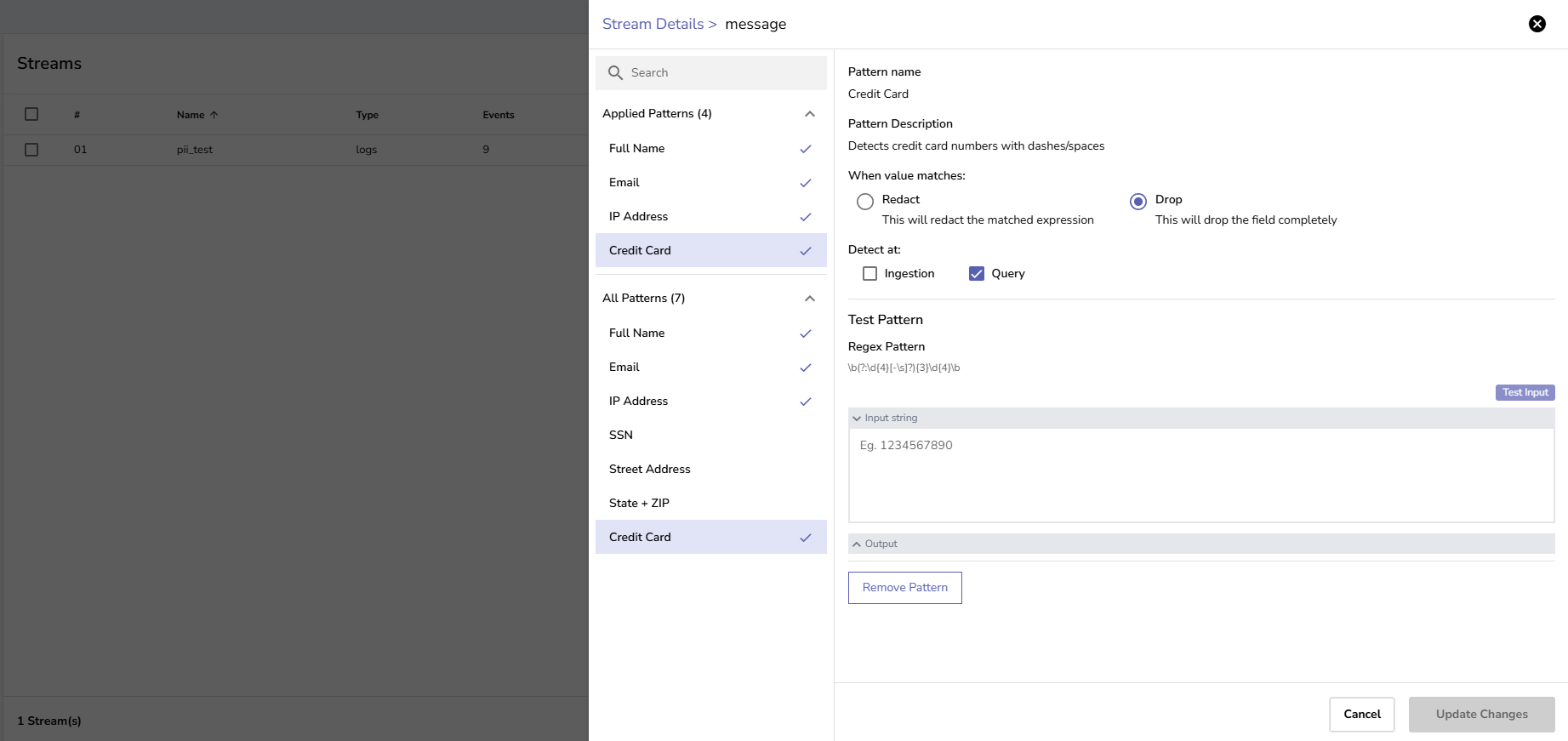Select the Drop radio option
Screen dimensions: 1568x741
click(1138, 202)
